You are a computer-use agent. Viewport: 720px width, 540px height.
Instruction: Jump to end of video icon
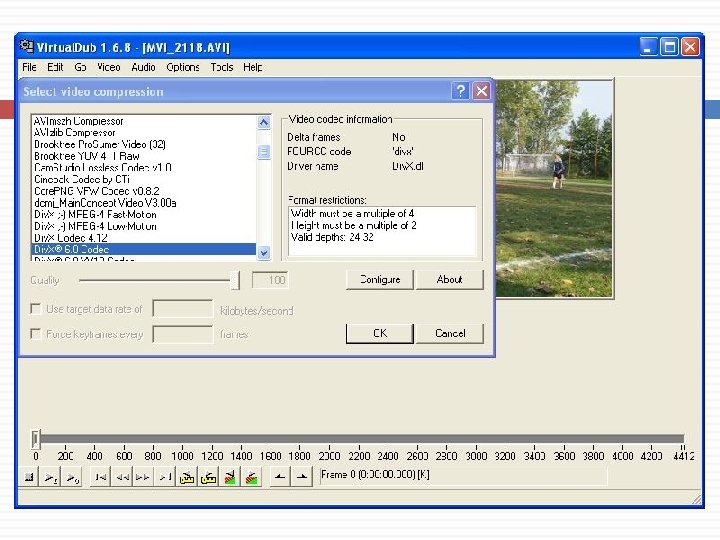165,478
